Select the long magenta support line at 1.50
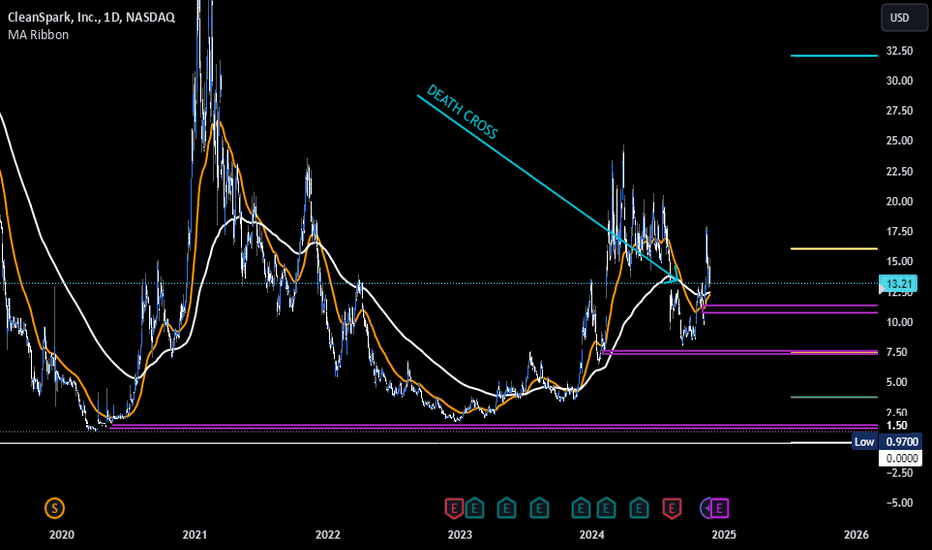Screen dimensions: 932x550 (493, 426)
